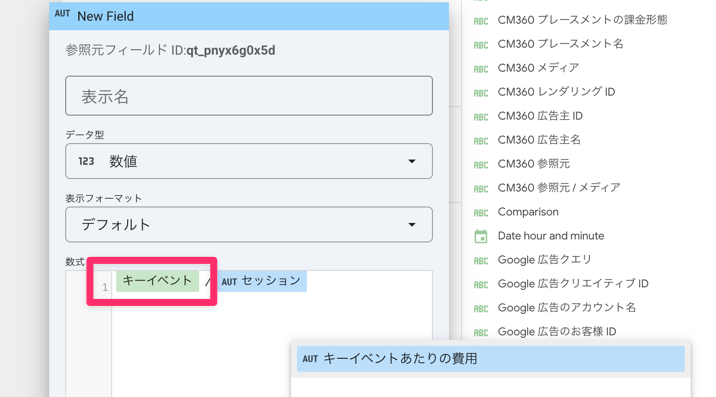Click the 123 number type icon
Screen dimensions: 716x397
tap(86, 161)
